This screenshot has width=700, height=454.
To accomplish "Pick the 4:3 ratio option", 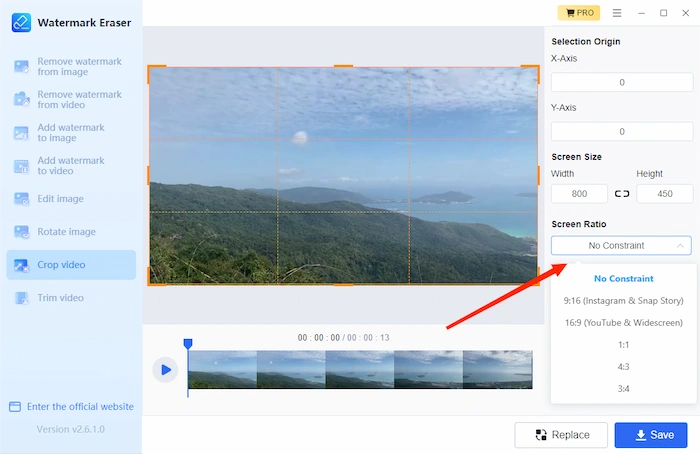I will [624, 367].
